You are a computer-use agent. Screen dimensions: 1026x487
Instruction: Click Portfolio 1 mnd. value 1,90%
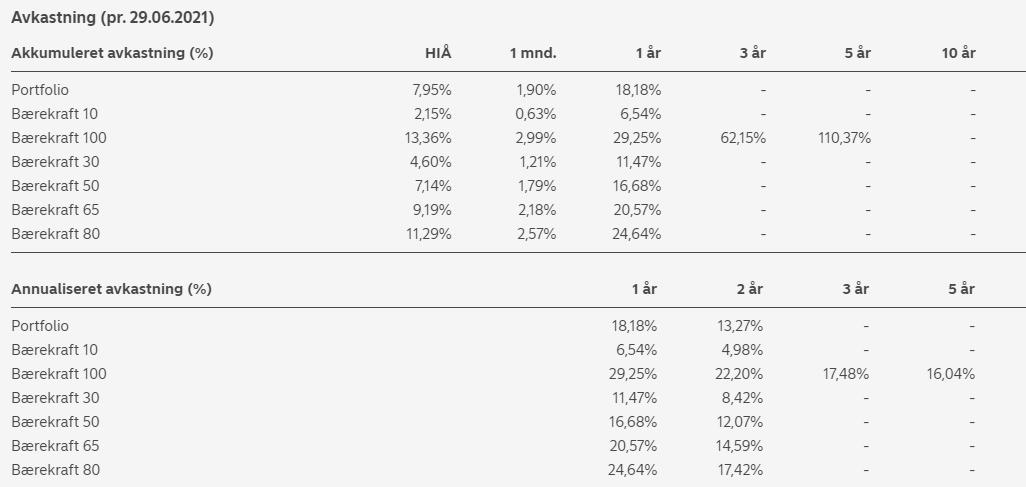pos(536,90)
